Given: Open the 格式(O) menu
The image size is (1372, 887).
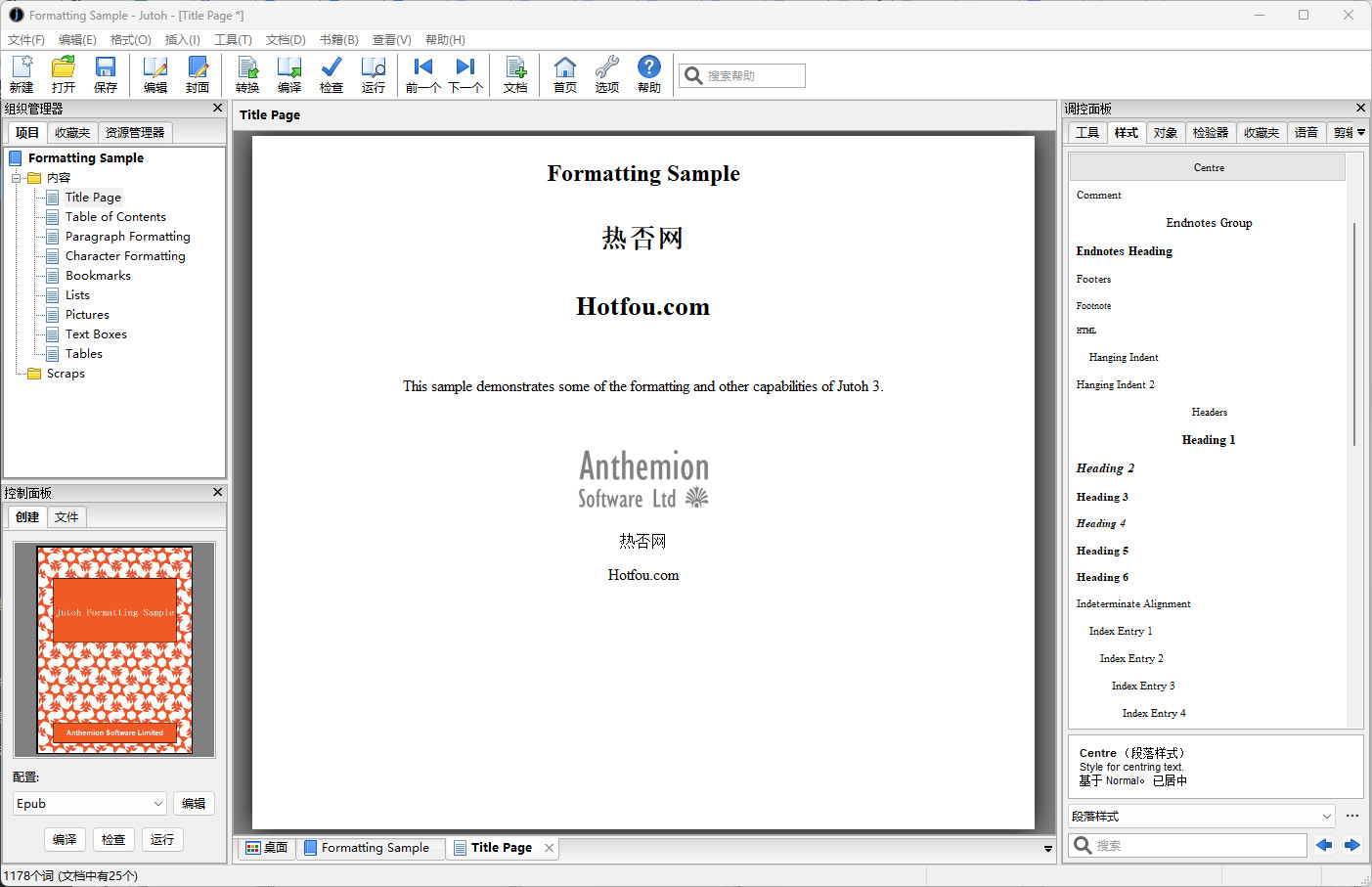Looking at the screenshot, I should pyautogui.click(x=131, y=40).
